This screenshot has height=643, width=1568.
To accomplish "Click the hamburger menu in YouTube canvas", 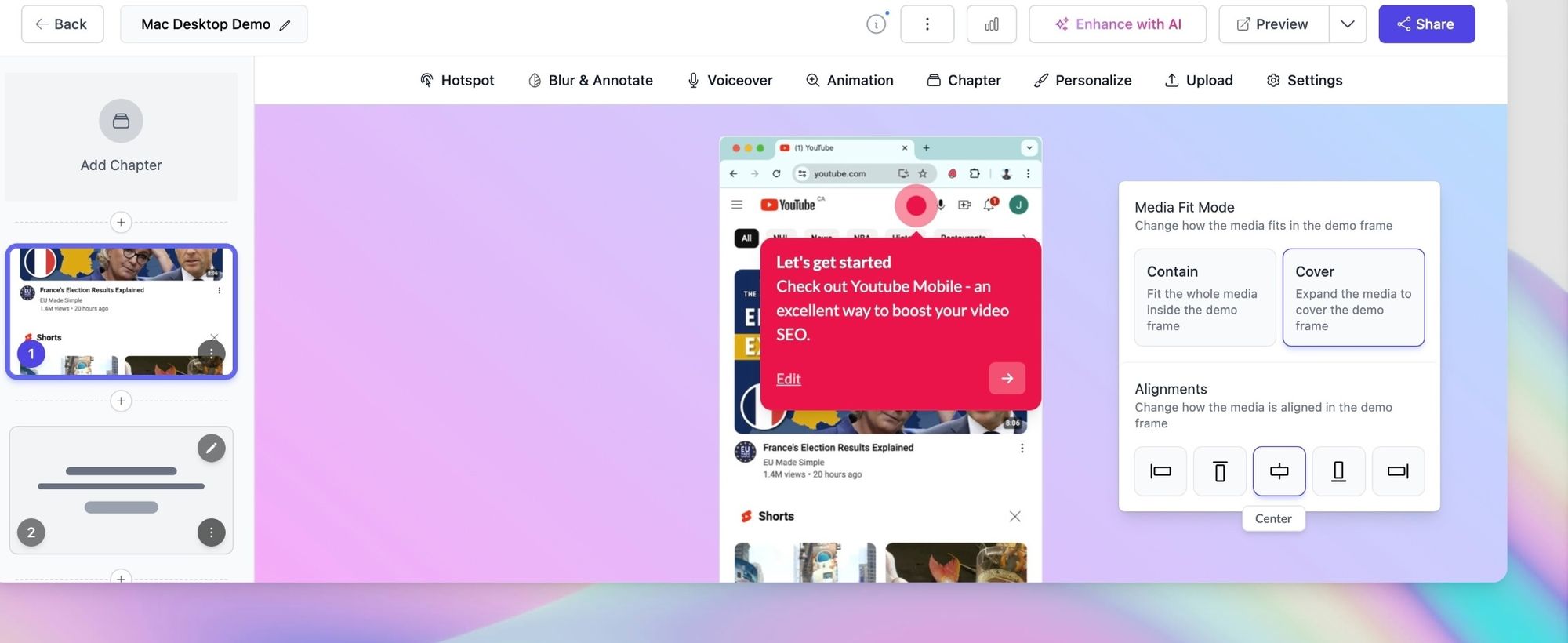I will point(737,205).
